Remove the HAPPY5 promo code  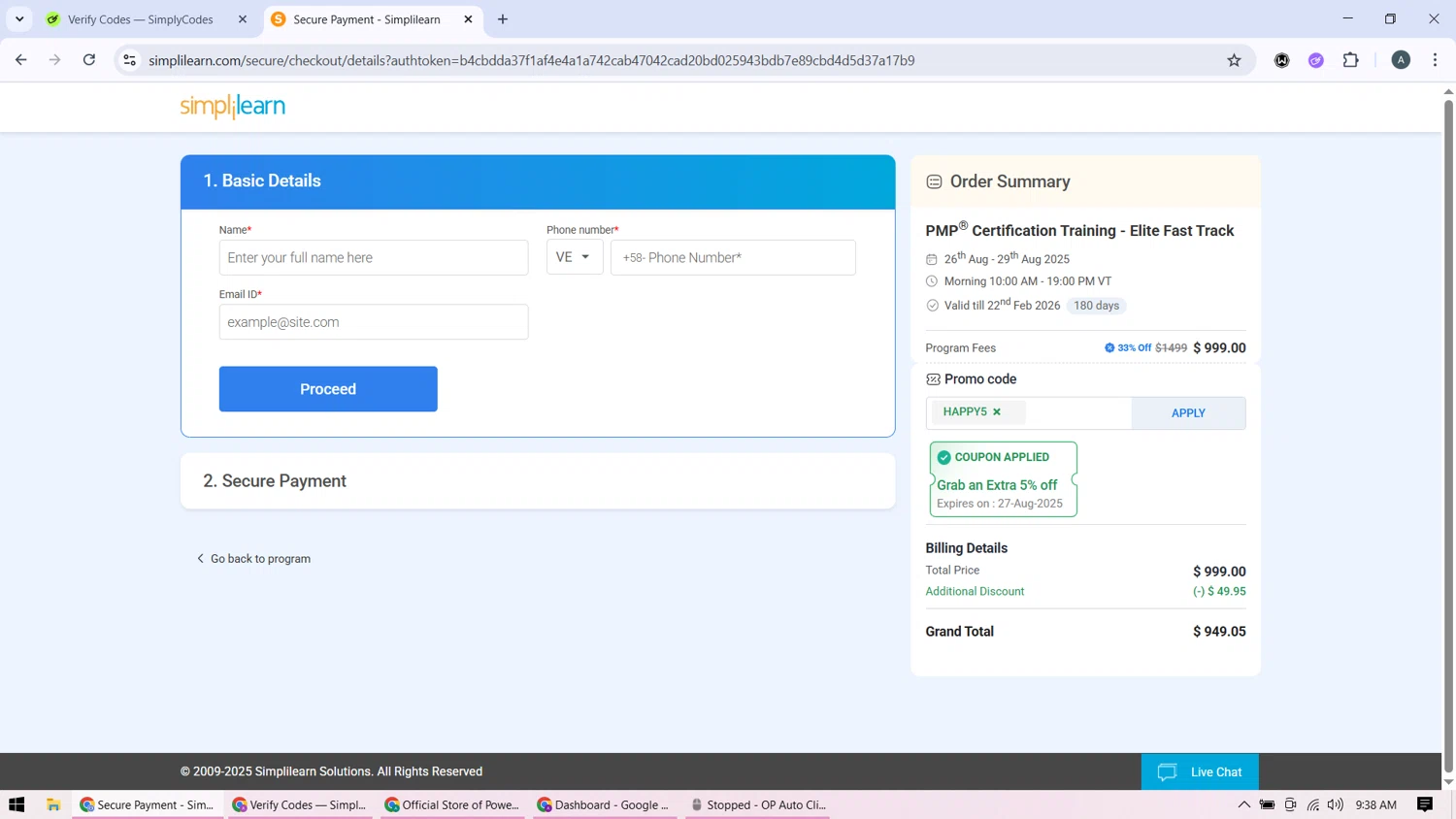pos(997,412)
